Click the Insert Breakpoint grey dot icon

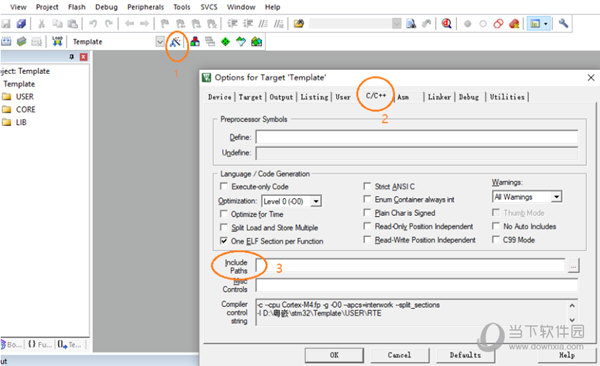pyautogui.click(x=467, y=24)
